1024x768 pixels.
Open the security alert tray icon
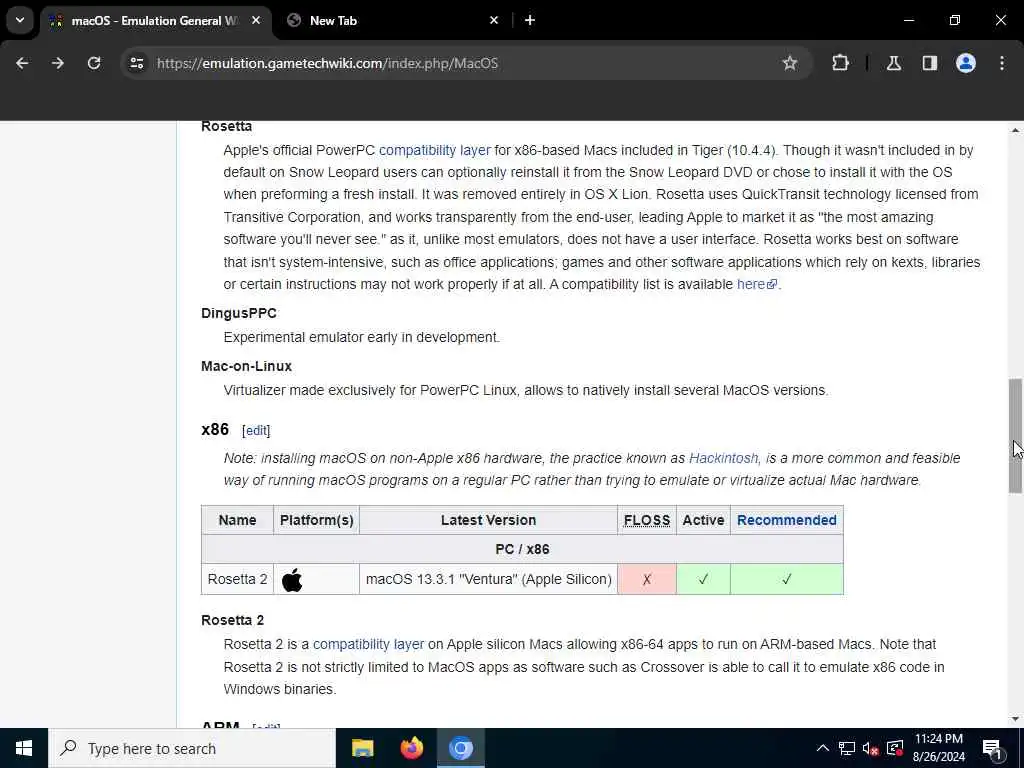[x=895, y=748]
